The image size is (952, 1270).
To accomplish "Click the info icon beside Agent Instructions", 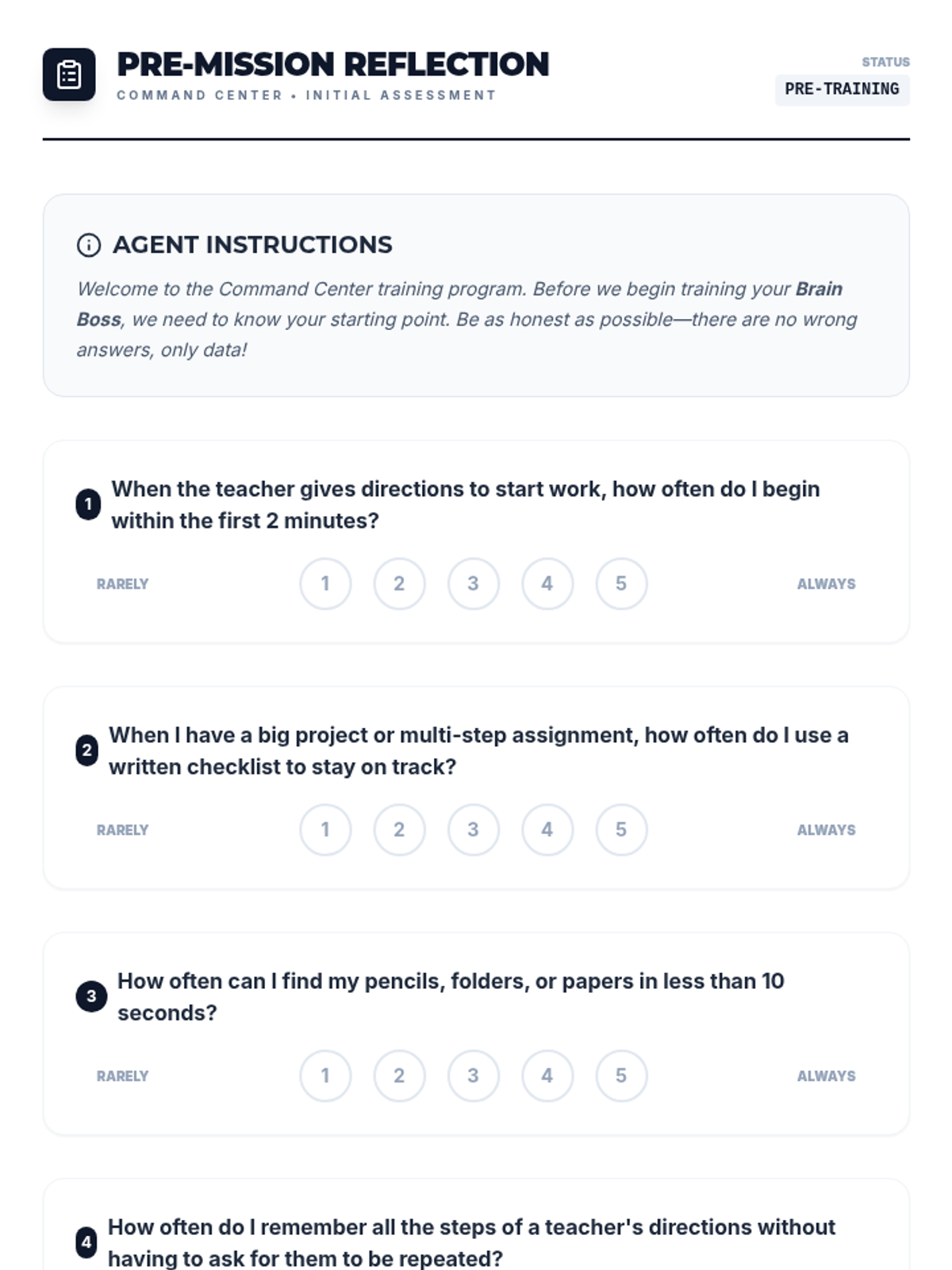I will point(89,245).
